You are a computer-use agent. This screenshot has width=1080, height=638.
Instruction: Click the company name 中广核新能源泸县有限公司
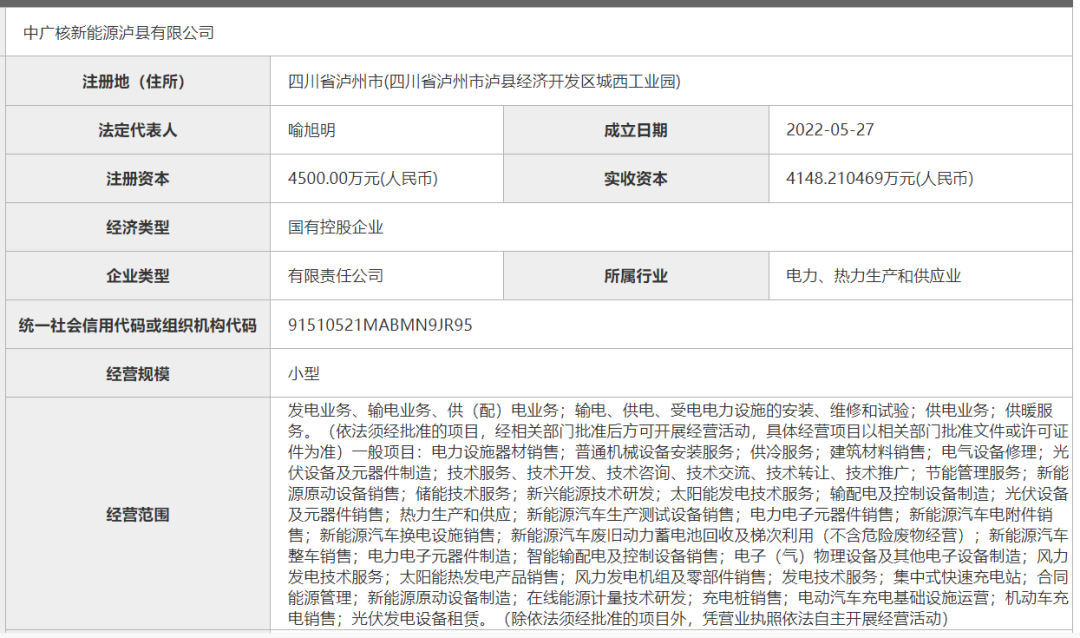[x=119, y=33]
